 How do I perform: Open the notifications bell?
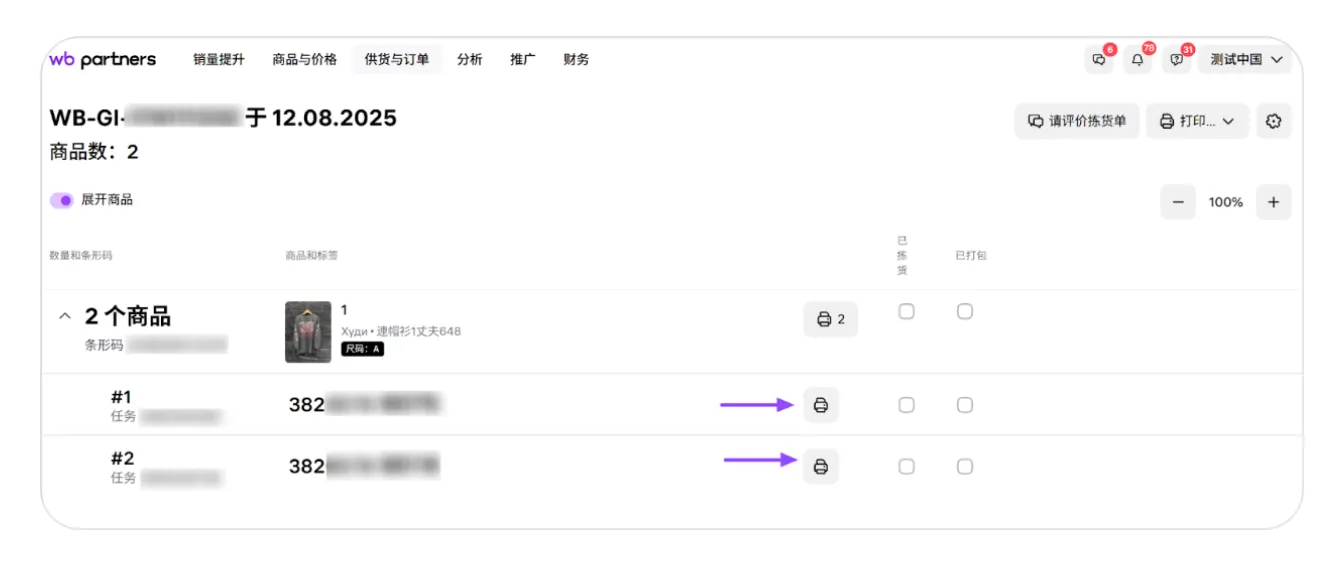tap(1137, 60)
